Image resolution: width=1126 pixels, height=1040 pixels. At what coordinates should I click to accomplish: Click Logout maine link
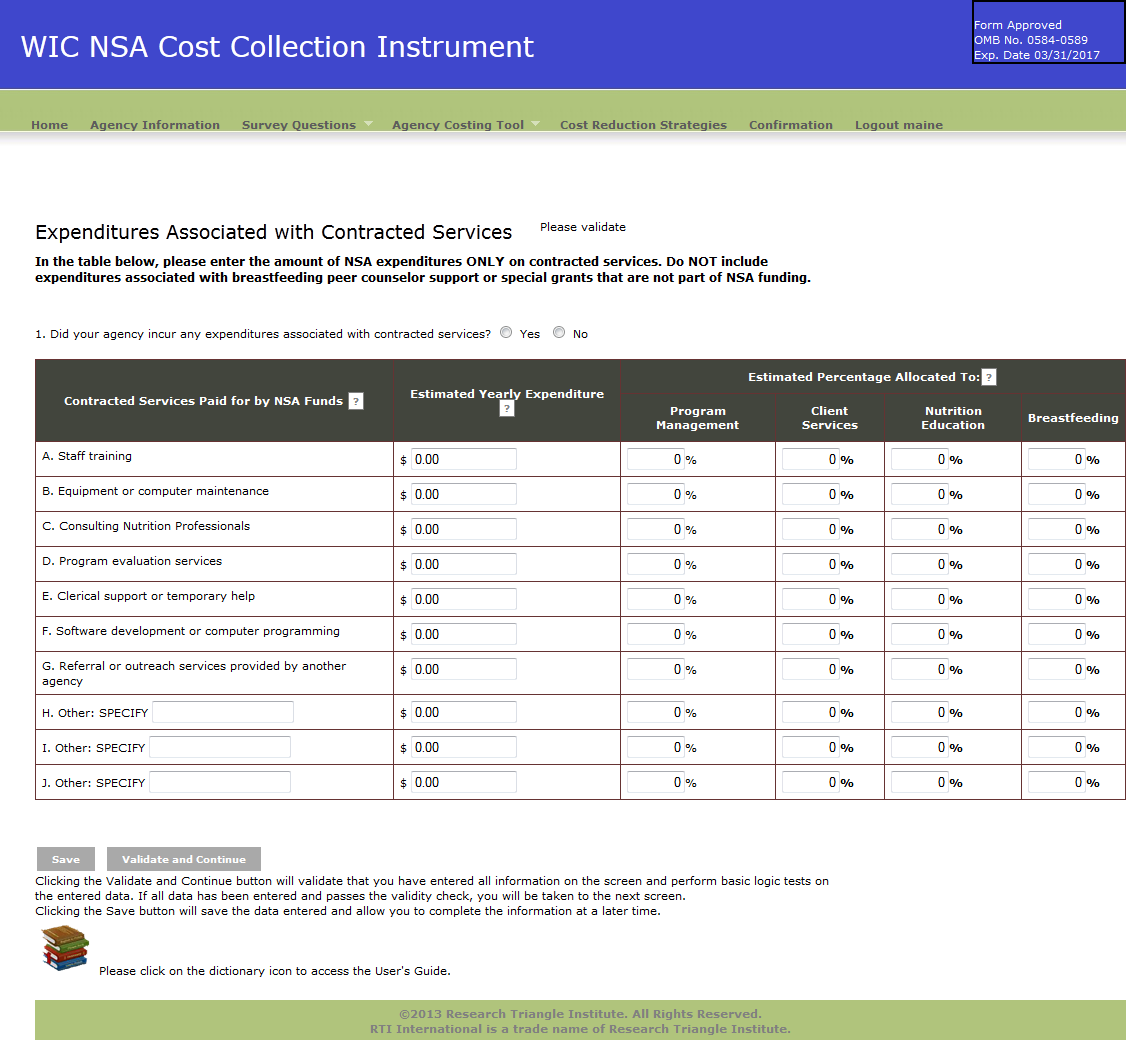(x=899, y=124)
